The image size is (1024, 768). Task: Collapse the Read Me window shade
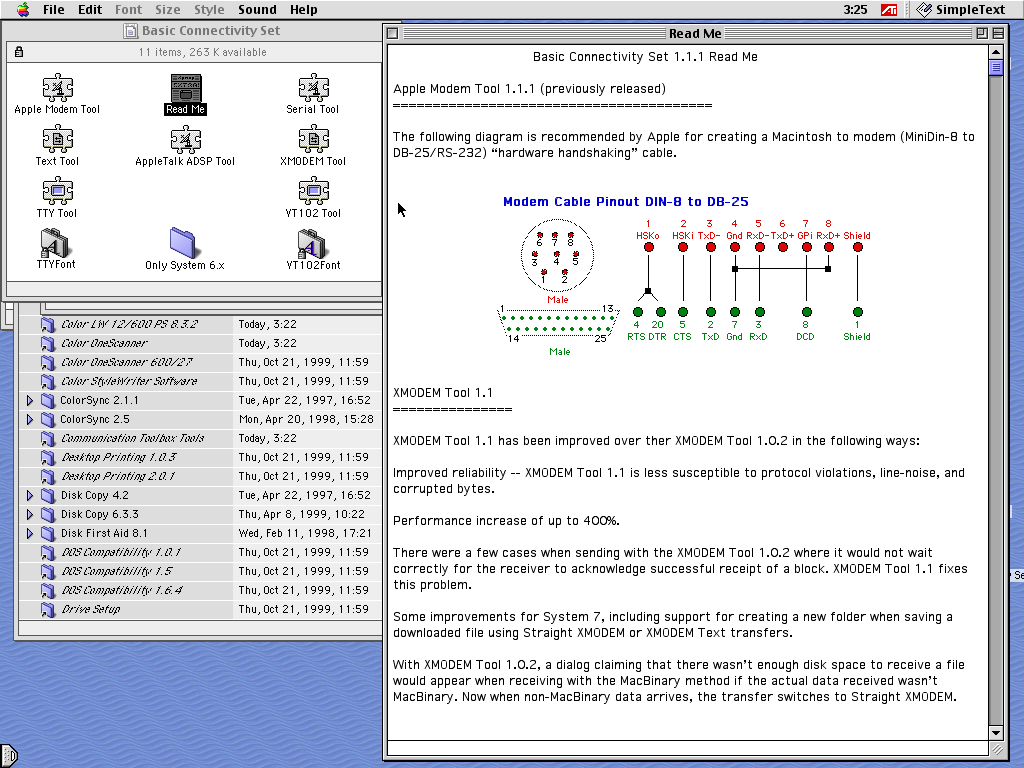998,33
